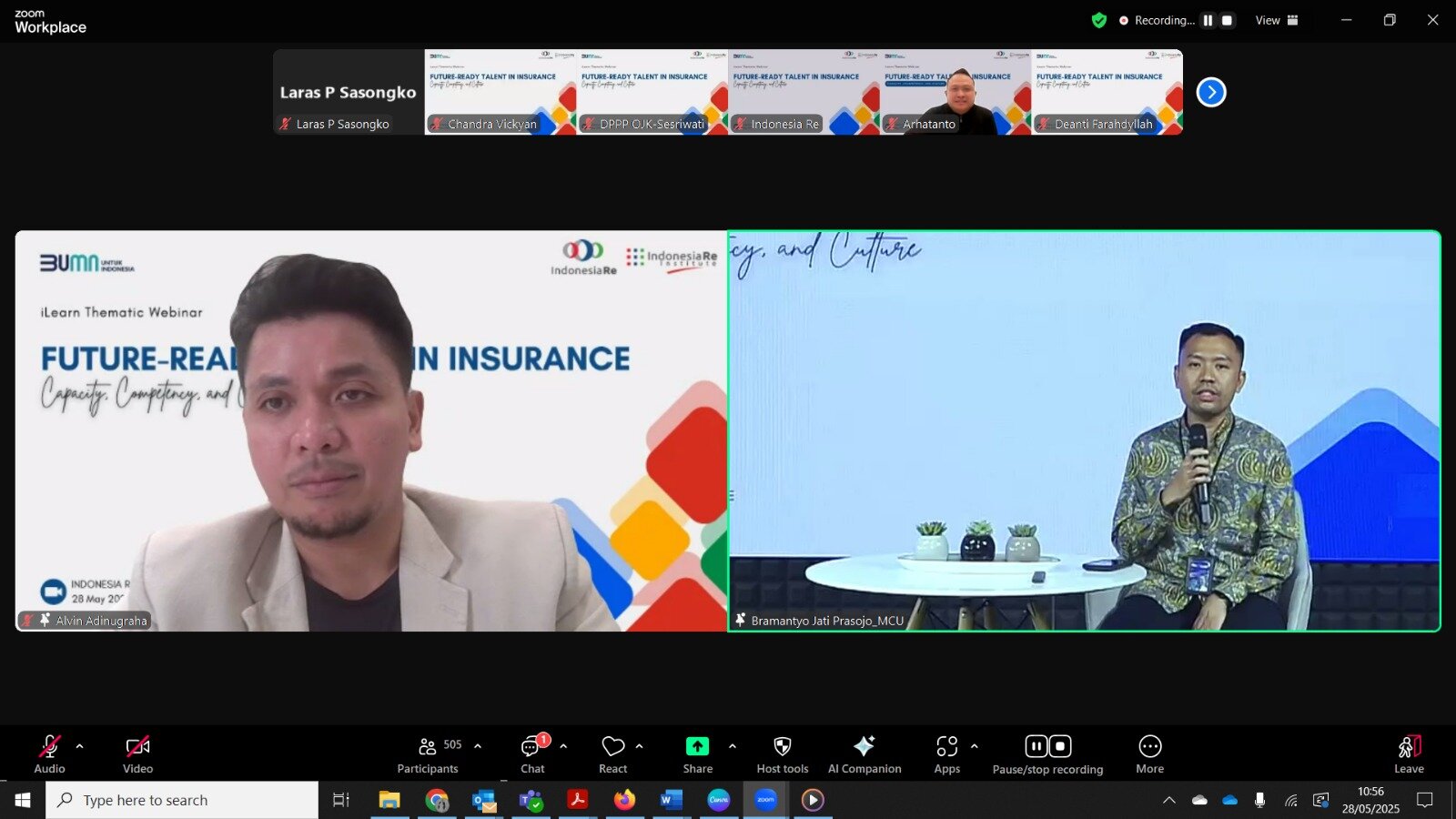1456x819 pixels.
Task: Open File Explorer from taskbar
Action: point(389,800)
